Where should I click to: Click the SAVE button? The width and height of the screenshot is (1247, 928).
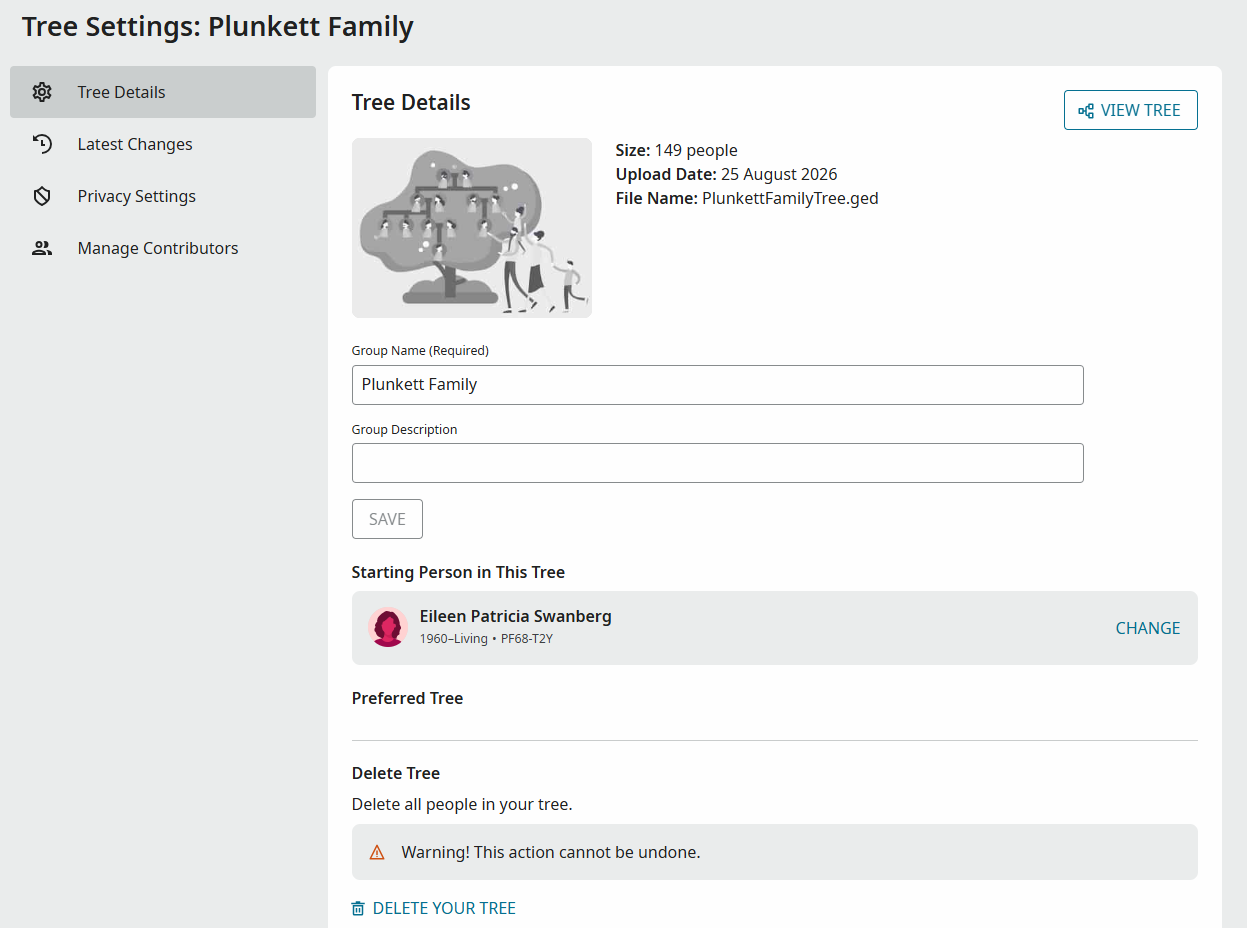[387, 519]
